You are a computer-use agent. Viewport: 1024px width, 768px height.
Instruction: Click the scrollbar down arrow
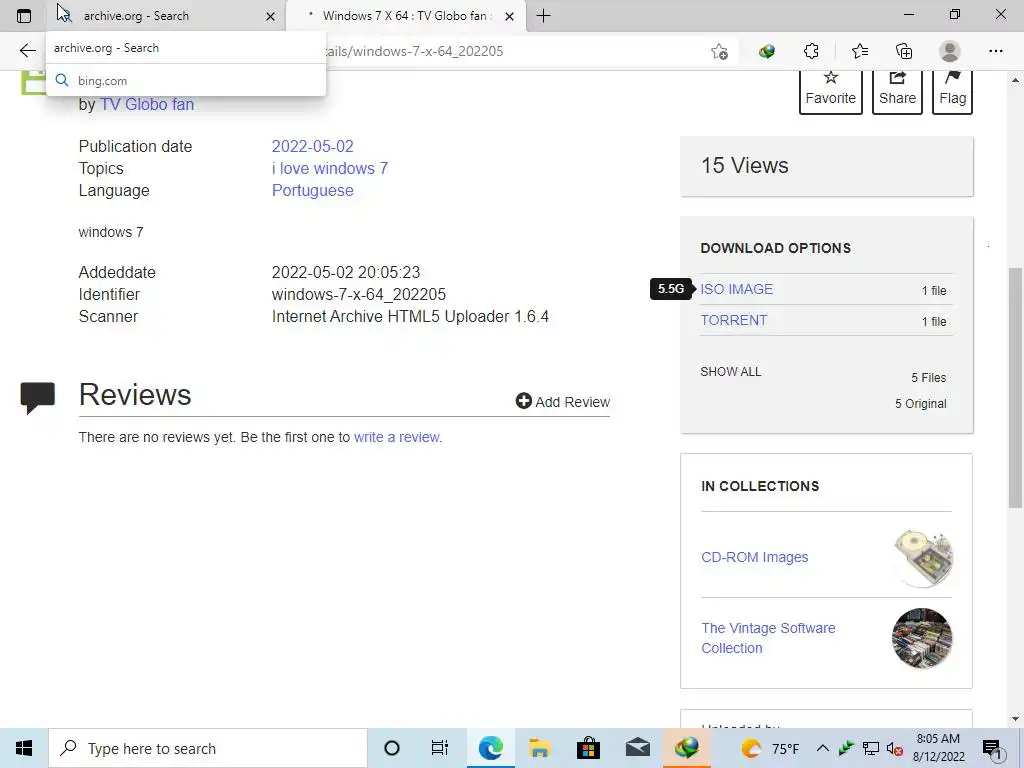pyautogui.click(x=1015, y=719)
